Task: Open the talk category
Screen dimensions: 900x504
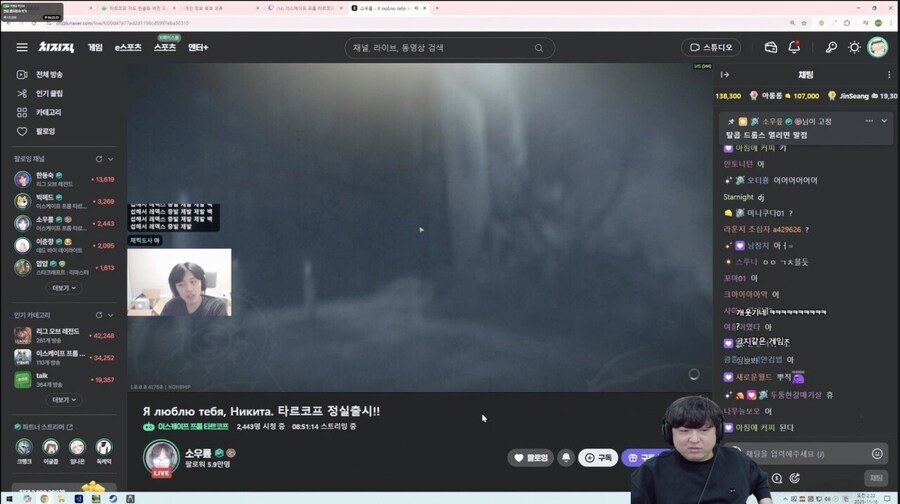Action: 64,379
